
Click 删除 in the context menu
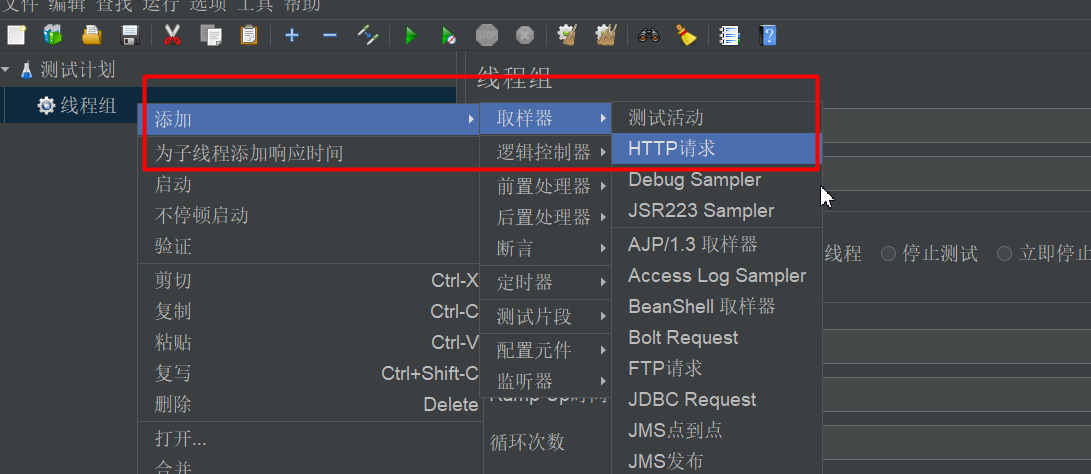click(x=174, y=405)
